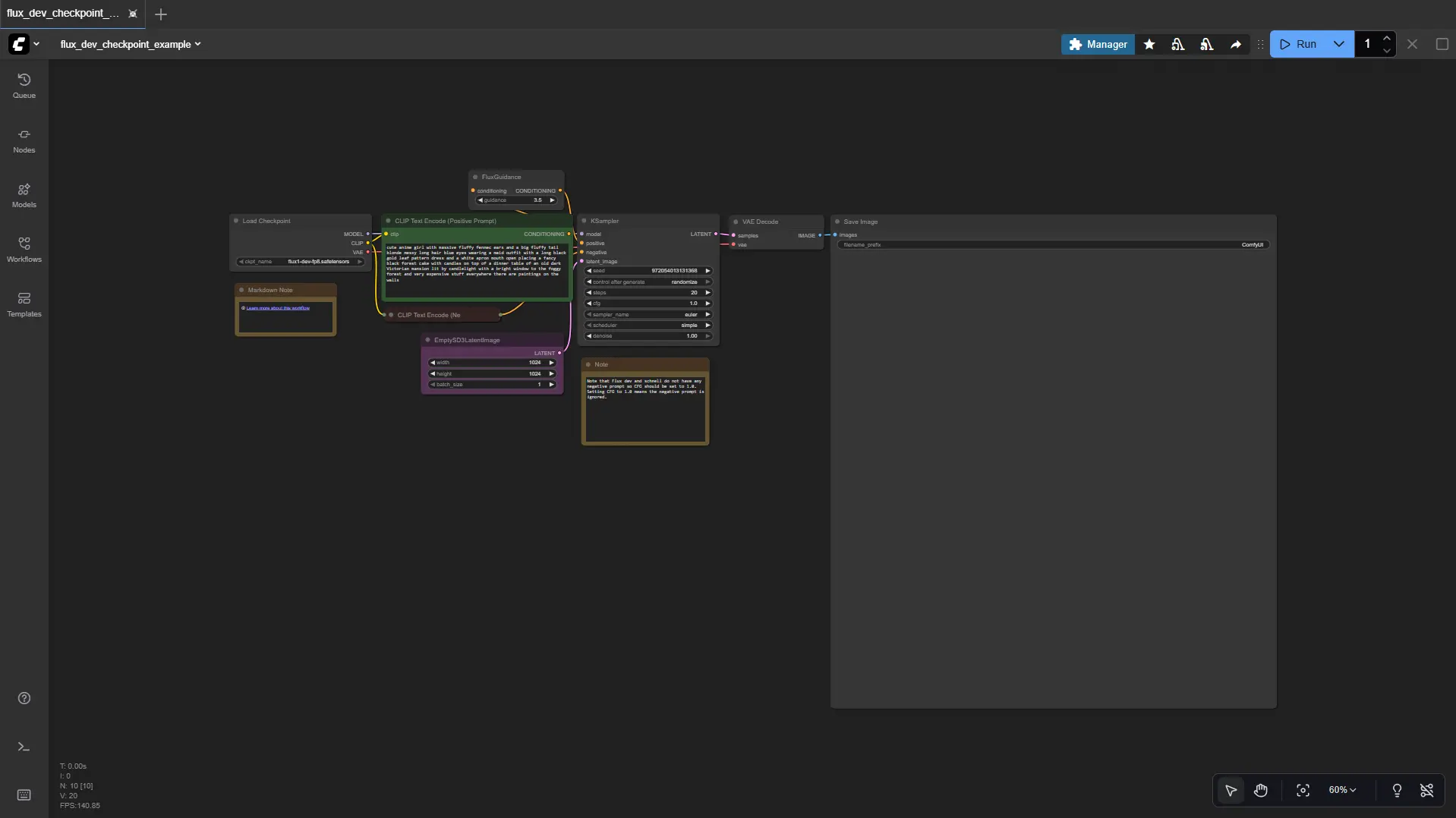Toggle the bottom console terminal panel
The width and height of the screenshot is (1456, 818).
[x=24, y=747]
